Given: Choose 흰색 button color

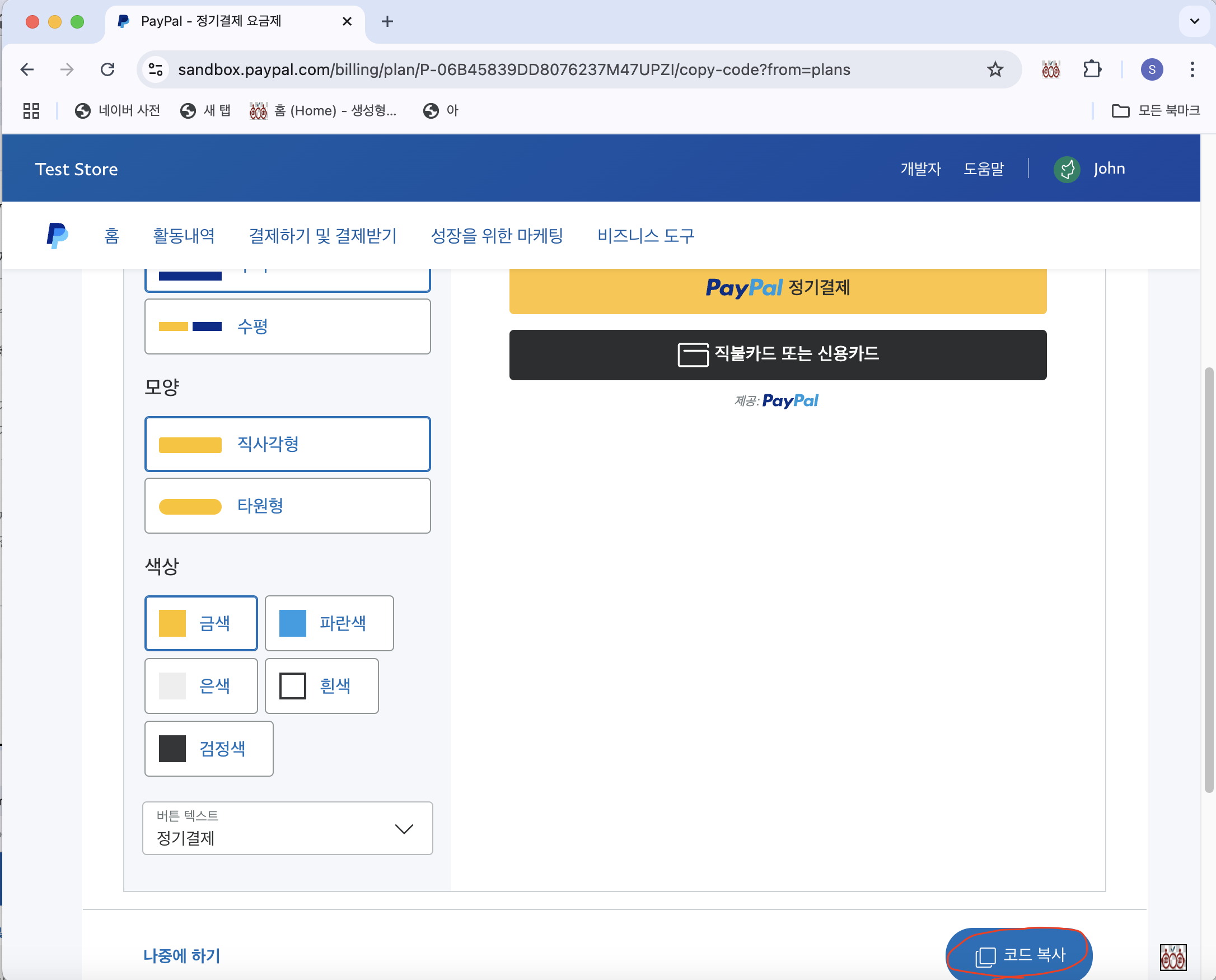Looking at the screenshot, I should pos(321,686).
